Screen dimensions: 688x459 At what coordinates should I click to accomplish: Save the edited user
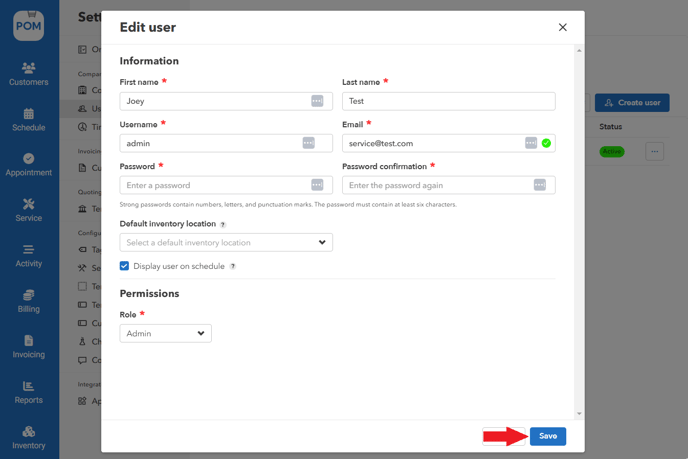pyautogui.click(x=548, y=436)
